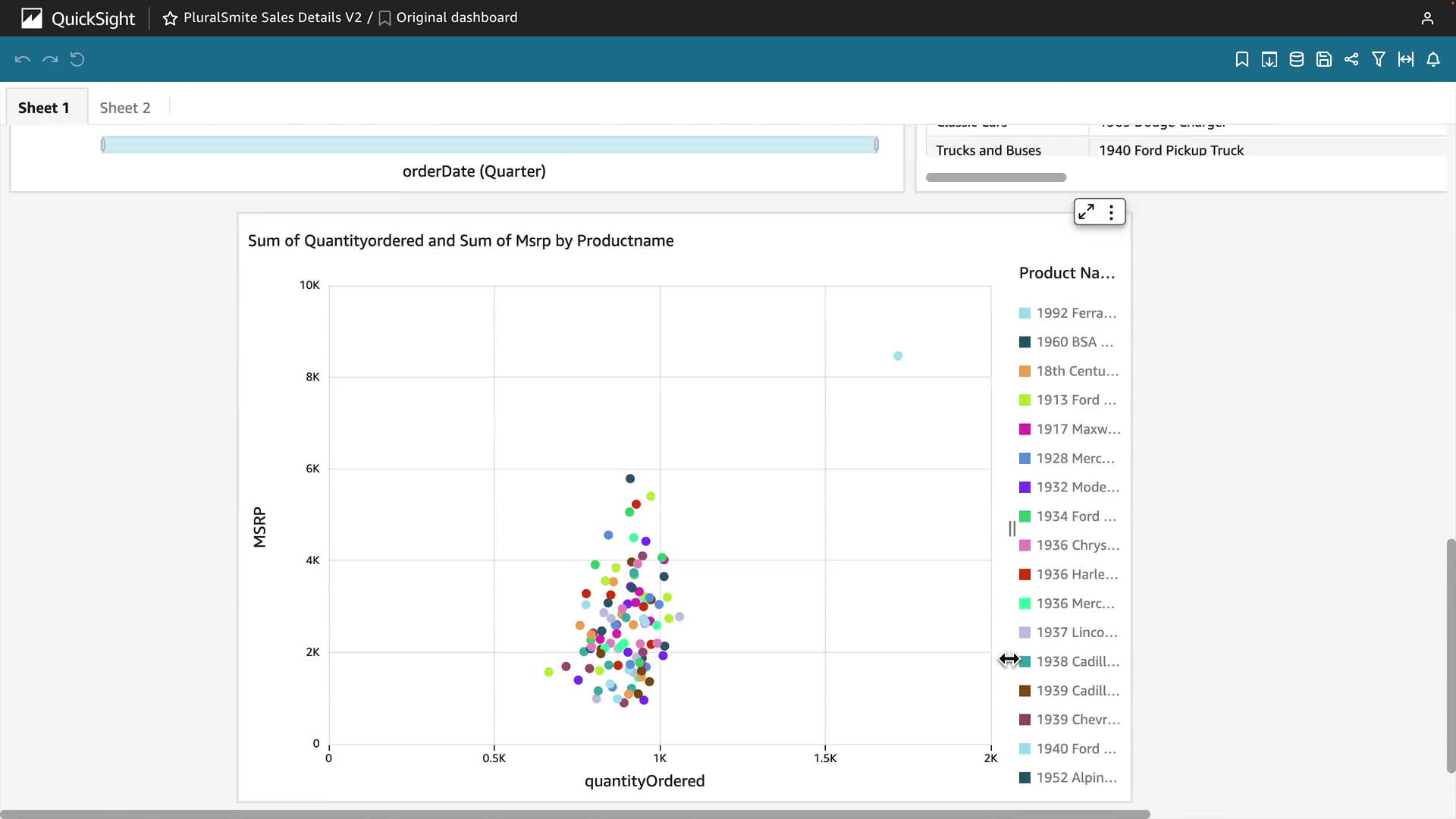The height and width of the screenshot is (819, 1456).
Task: Maximize the scatter plot visual
Action: tap(1086, 212)
